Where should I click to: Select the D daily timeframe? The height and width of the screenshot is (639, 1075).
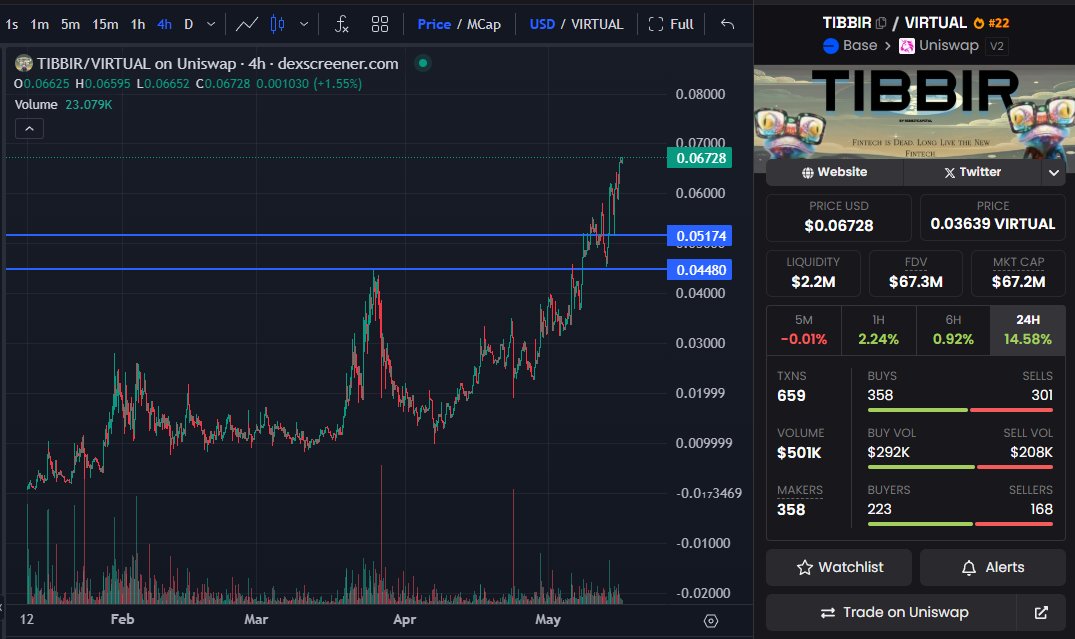pyautogui.click(x=189, y=25)
